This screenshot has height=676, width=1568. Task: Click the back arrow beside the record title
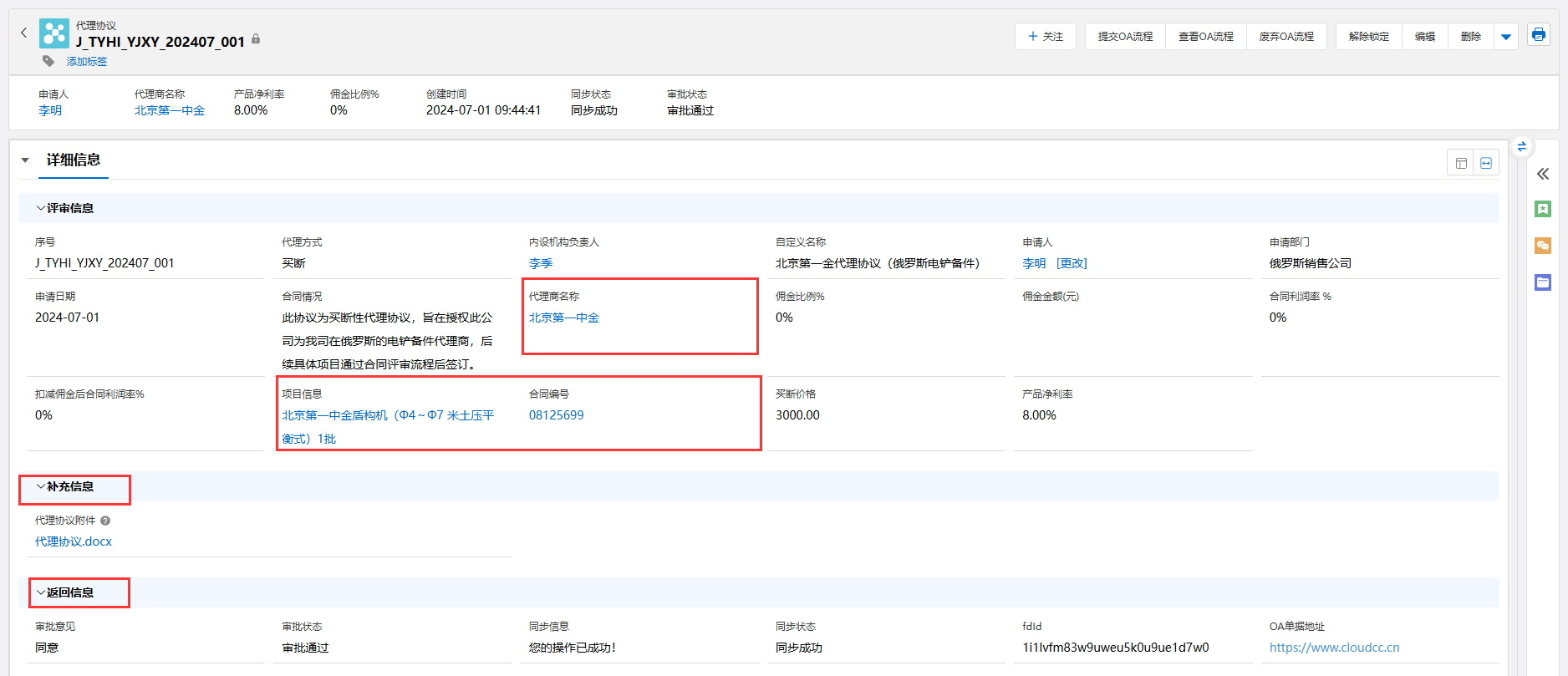click(x=23, y=33)
